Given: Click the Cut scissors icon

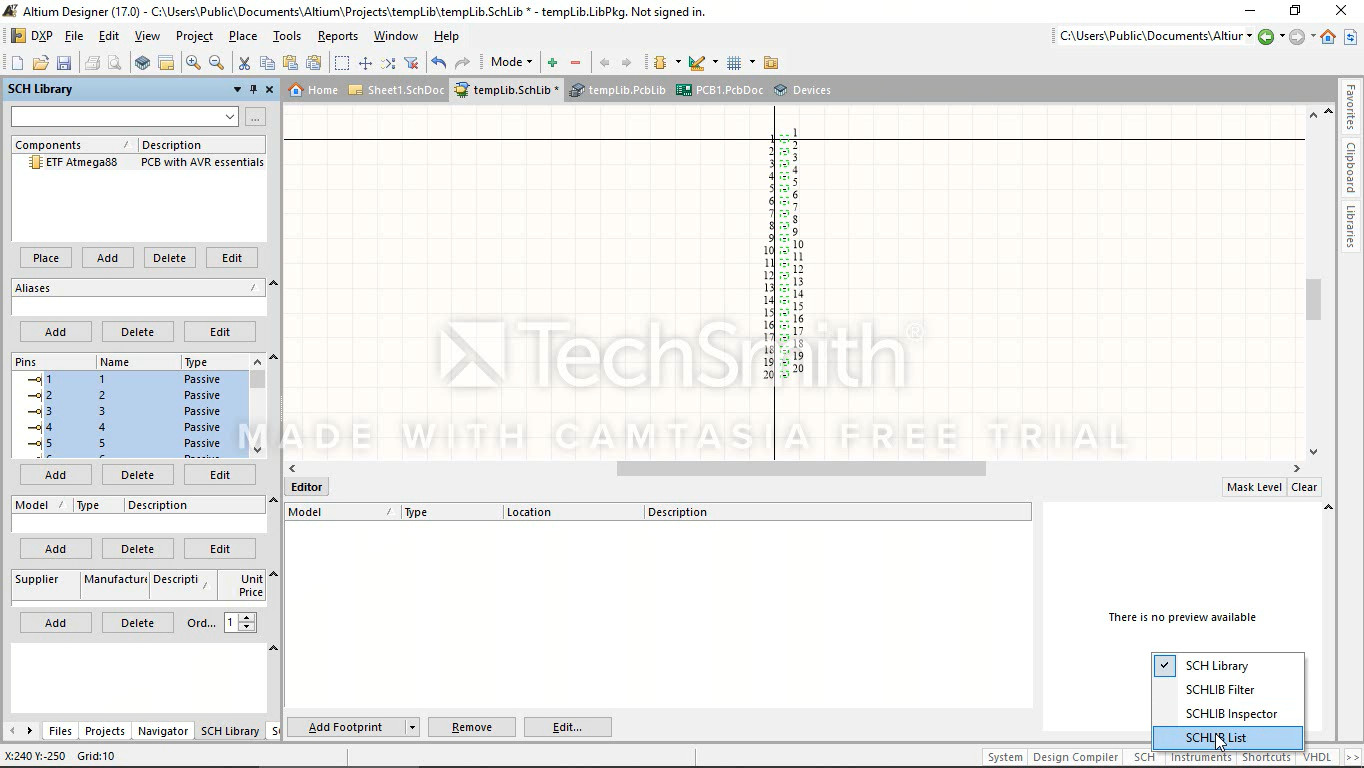Looking at the screenshot, I should [x=243, y=63].
